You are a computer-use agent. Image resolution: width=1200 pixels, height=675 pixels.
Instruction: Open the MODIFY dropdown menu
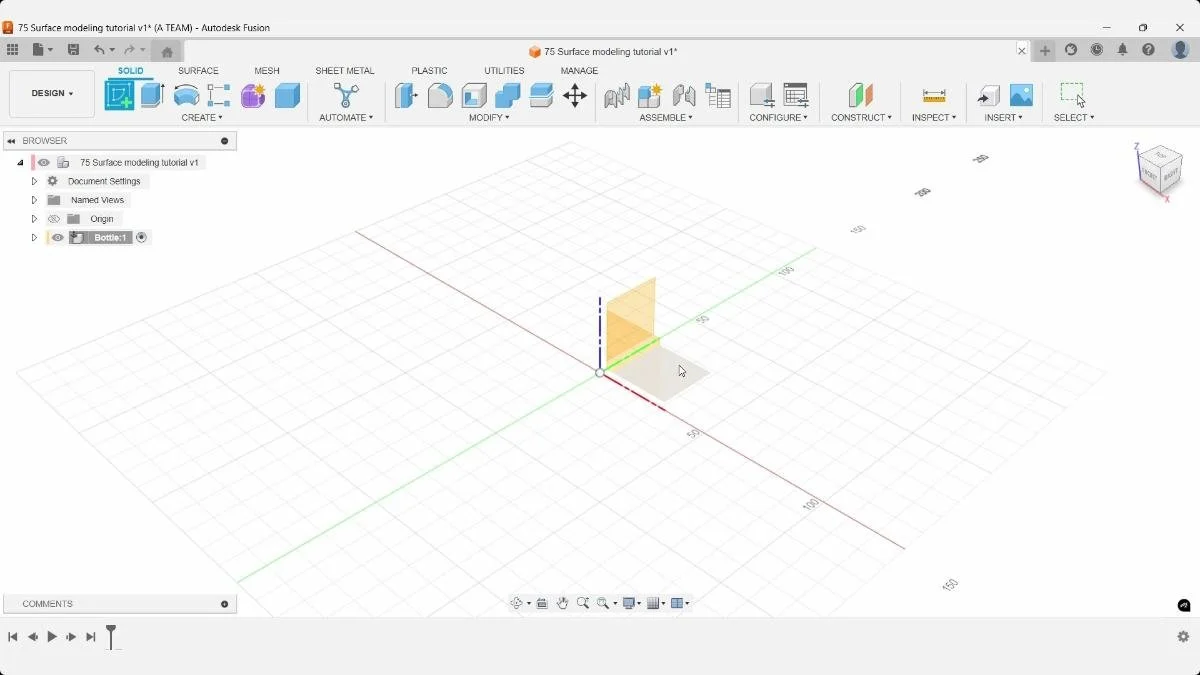point(489,118)
